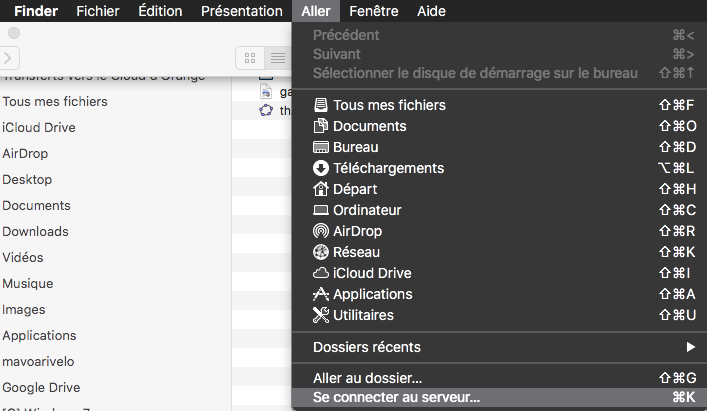Open the Applications entry in Aller menu
Image resolution: width=707 pixels, height=411 pixels.
pyautogui.click(x=372, y=294)
